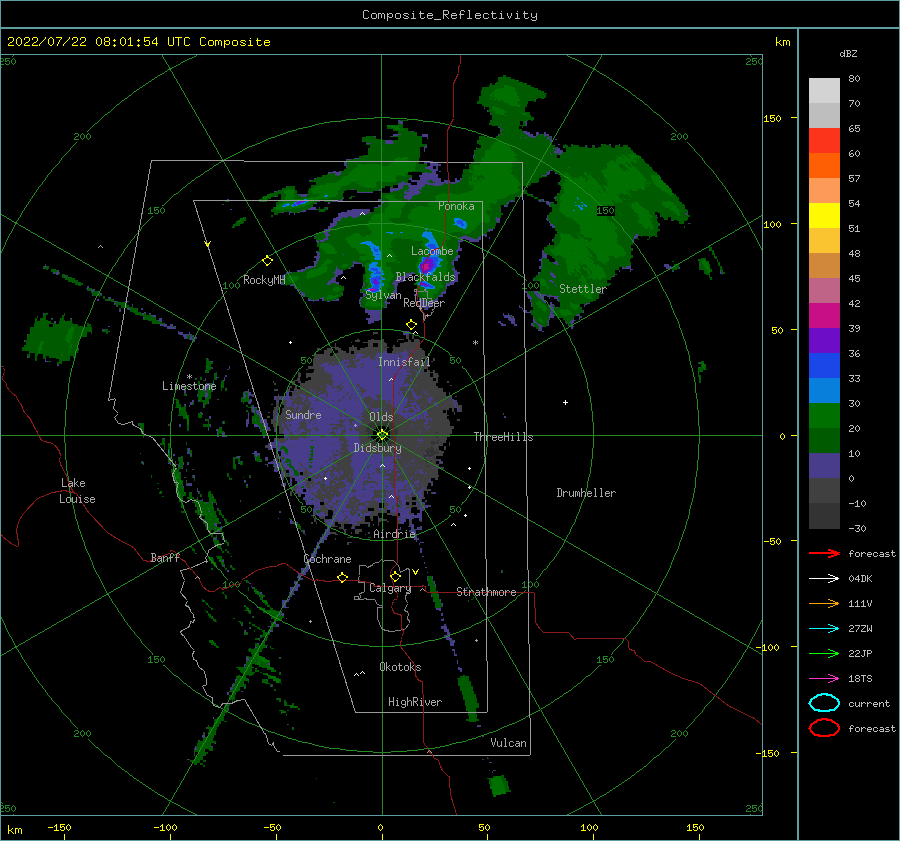
Task: Click the Okotoks city label
Action: (x=400, y=667)
